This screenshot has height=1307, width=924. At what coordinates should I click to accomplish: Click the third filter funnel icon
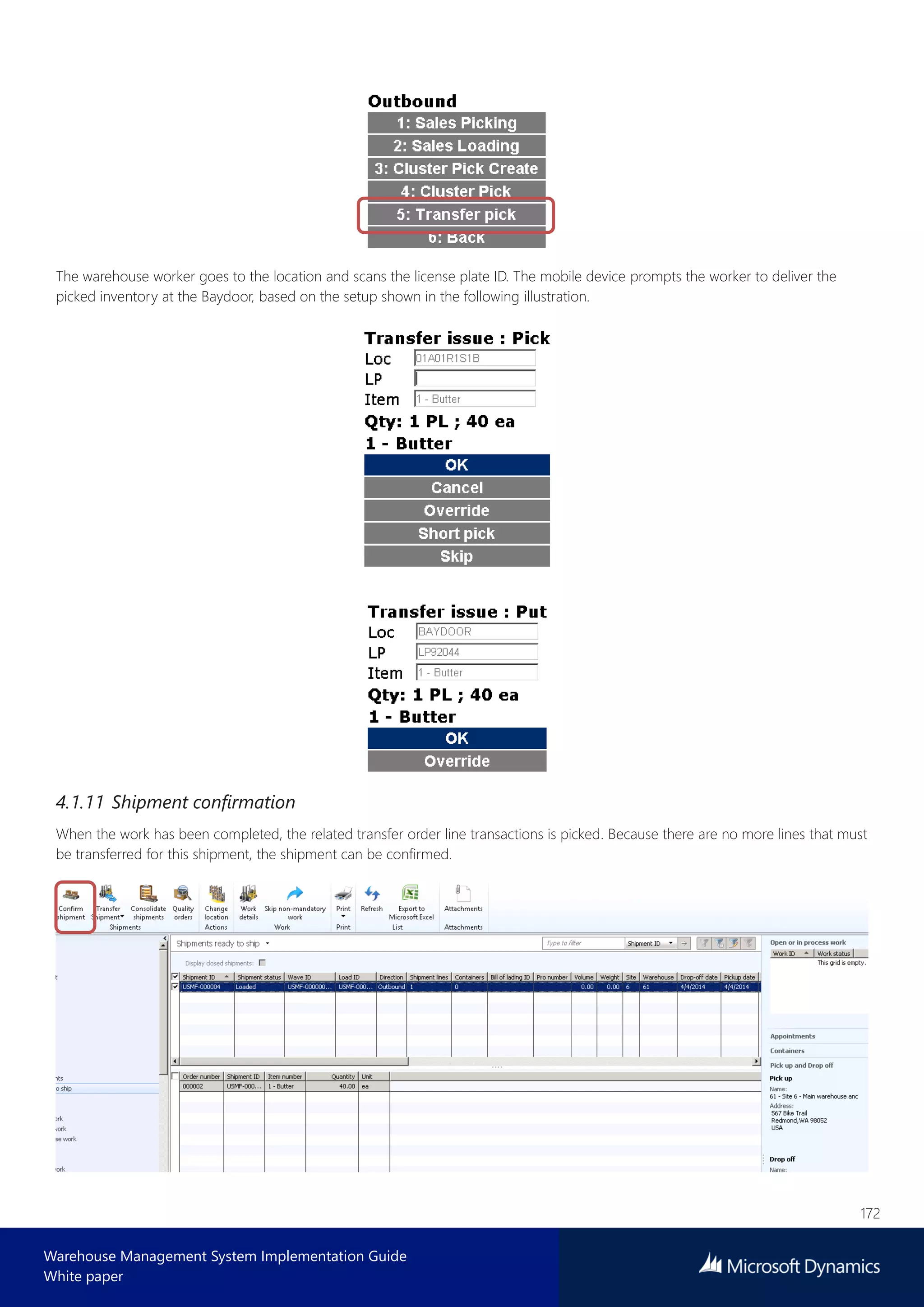[734, 943]
